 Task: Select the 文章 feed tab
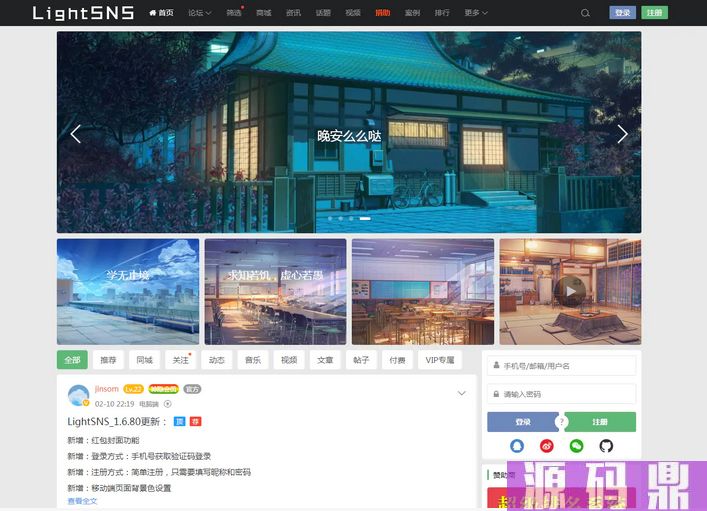[x=325, y=360]
